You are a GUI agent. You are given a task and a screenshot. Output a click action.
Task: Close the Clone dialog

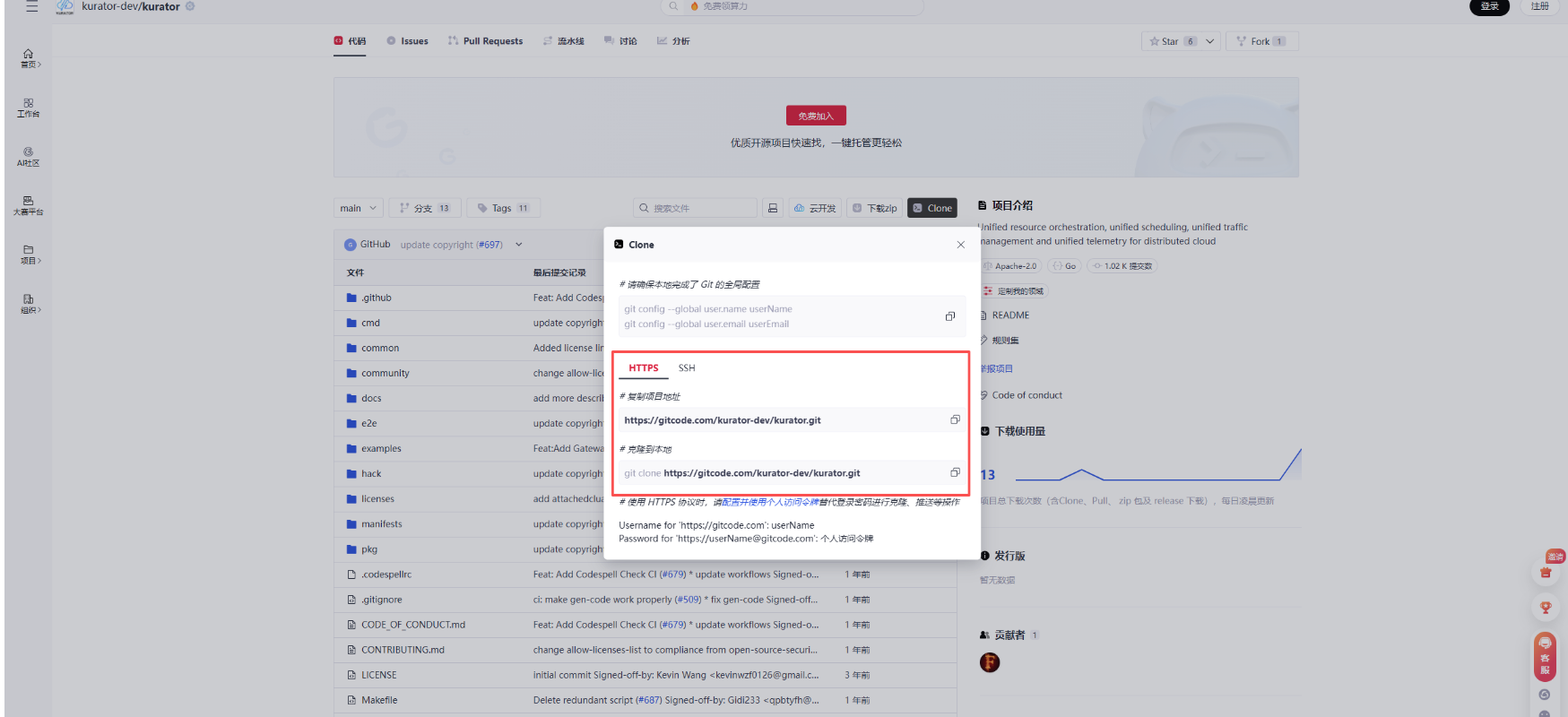pyautogui.click(x=961, y=245)
